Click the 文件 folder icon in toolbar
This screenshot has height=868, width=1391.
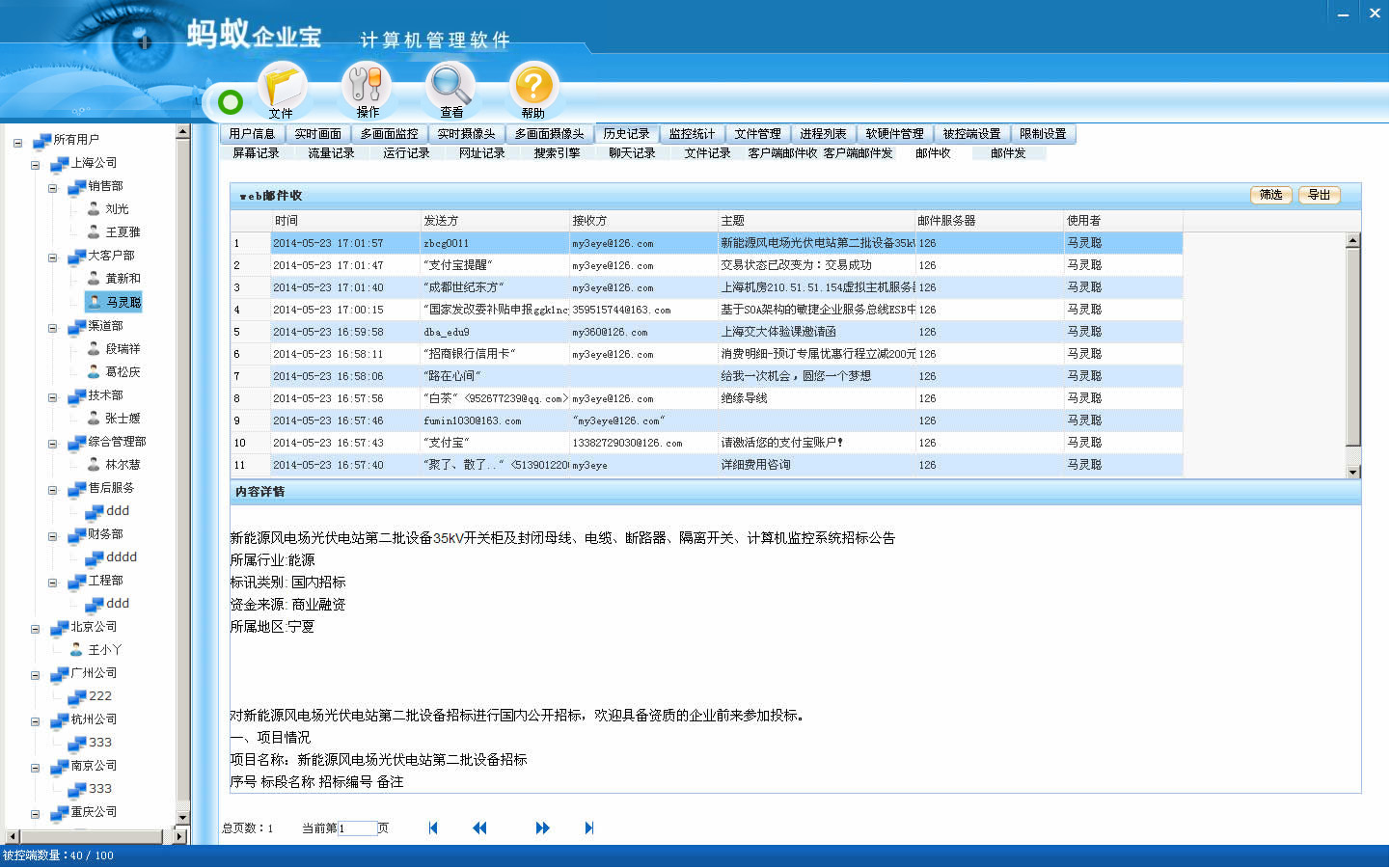coord(282,87)
